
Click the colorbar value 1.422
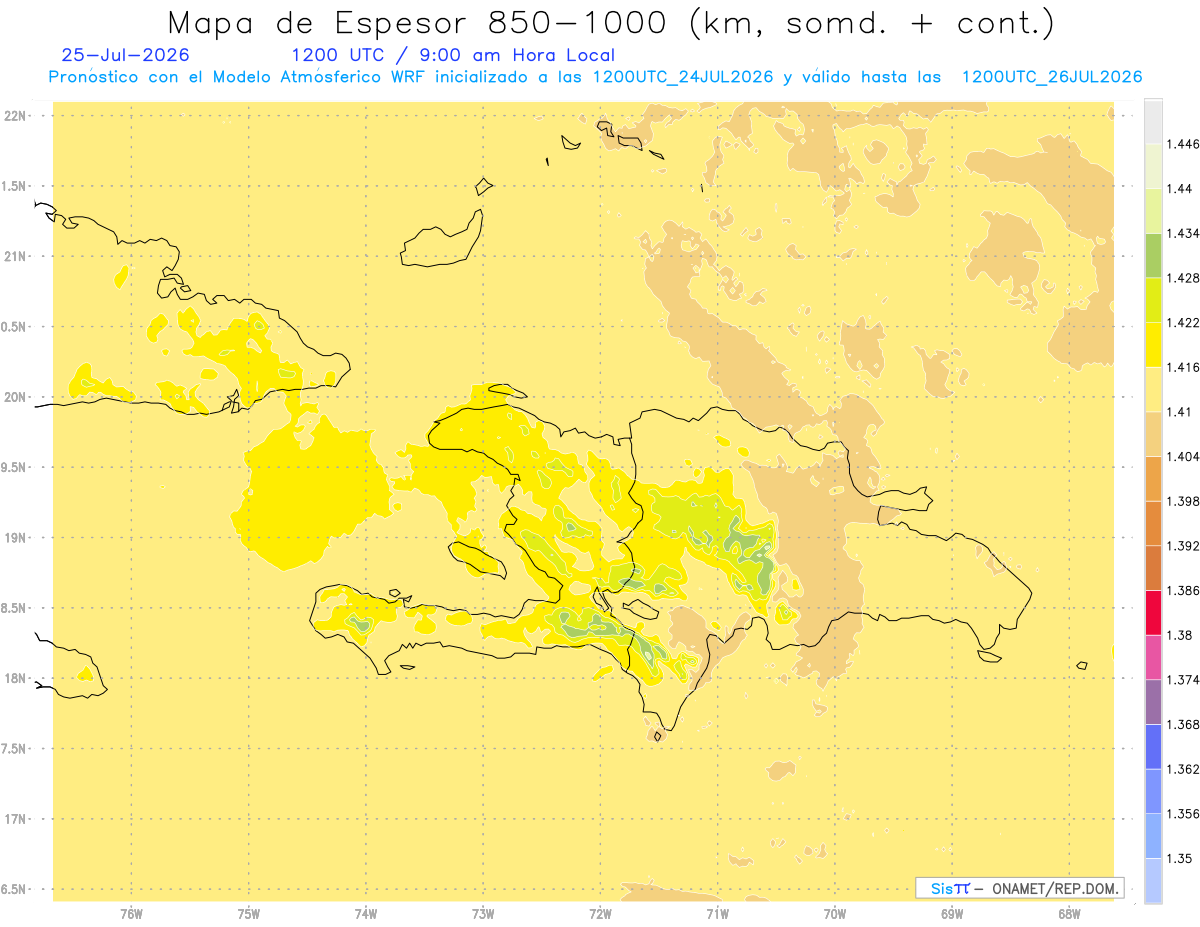1185,323
